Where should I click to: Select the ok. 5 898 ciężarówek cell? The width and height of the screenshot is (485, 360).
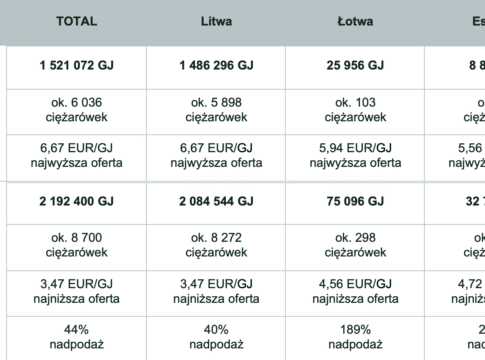coord(216,112)
